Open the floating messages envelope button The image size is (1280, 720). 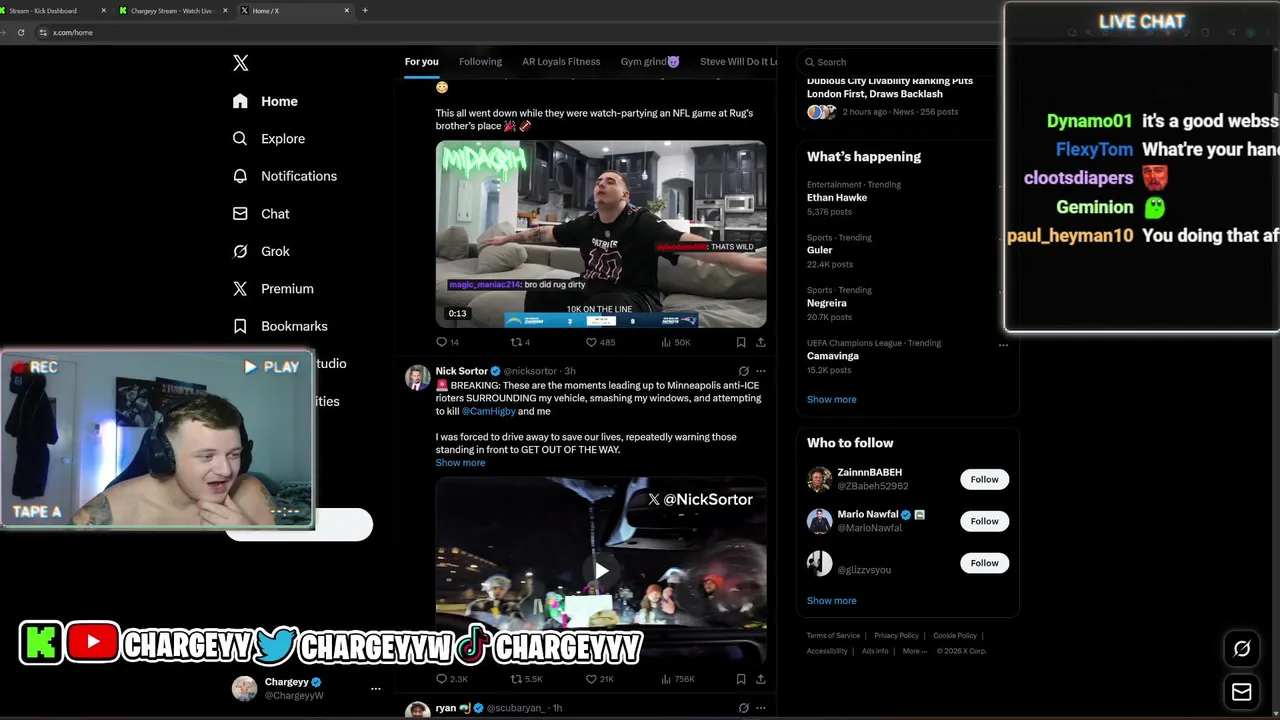pos(1242,692)
